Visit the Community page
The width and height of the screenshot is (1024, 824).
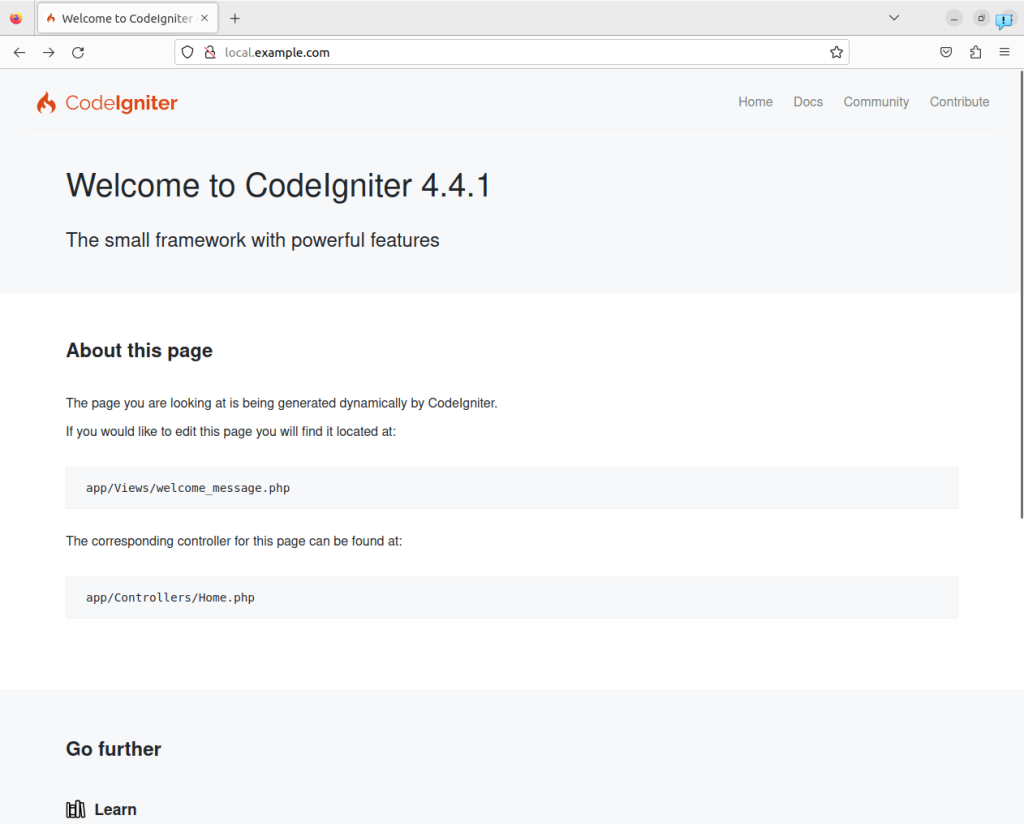coord(876,102)
